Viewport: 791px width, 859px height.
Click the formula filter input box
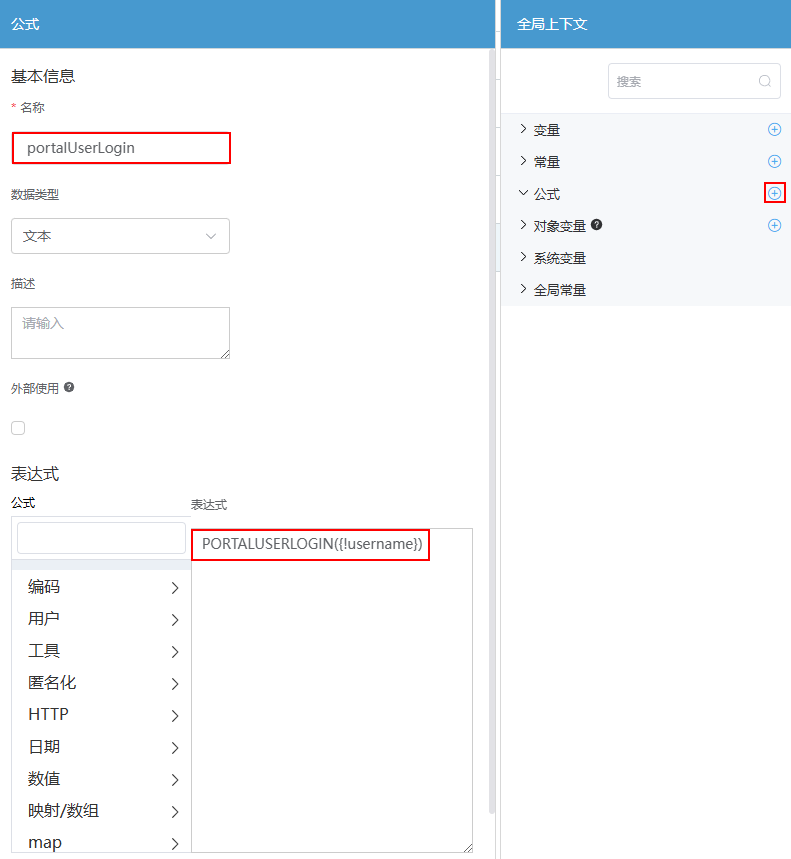click(101, 538)
